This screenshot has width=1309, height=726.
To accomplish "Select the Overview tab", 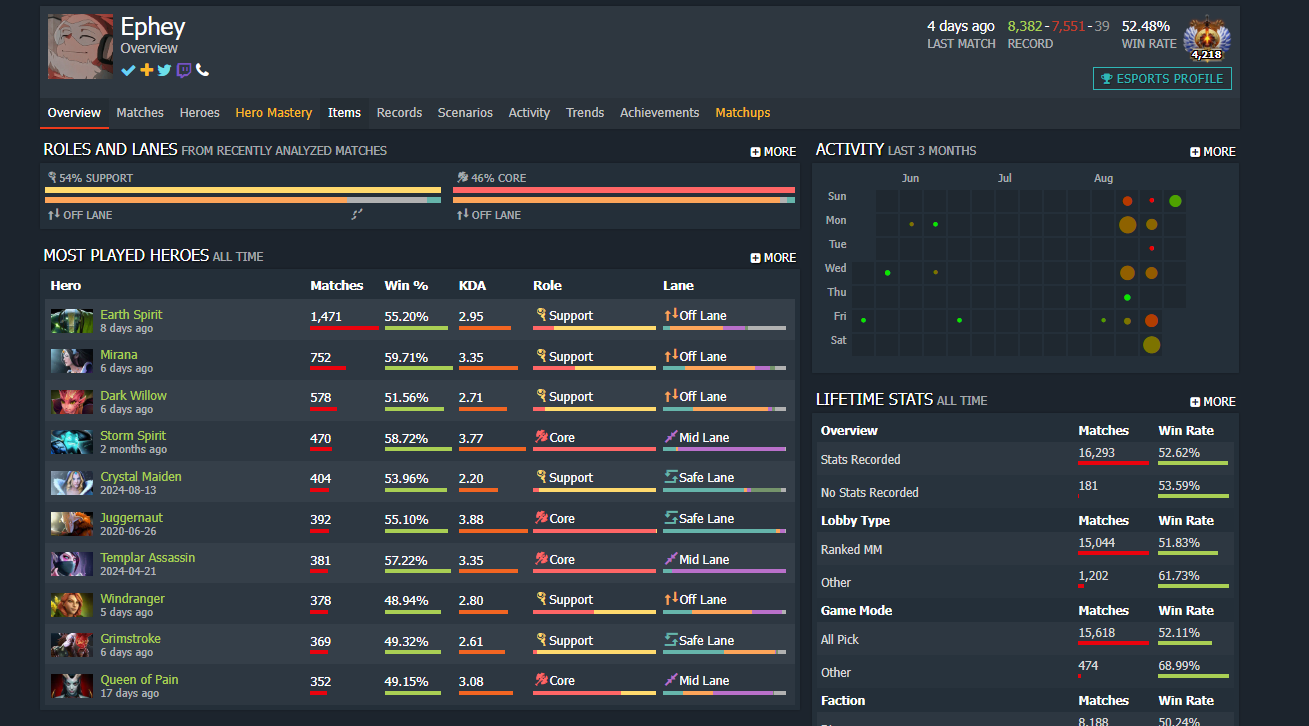I will coord(74,113).
